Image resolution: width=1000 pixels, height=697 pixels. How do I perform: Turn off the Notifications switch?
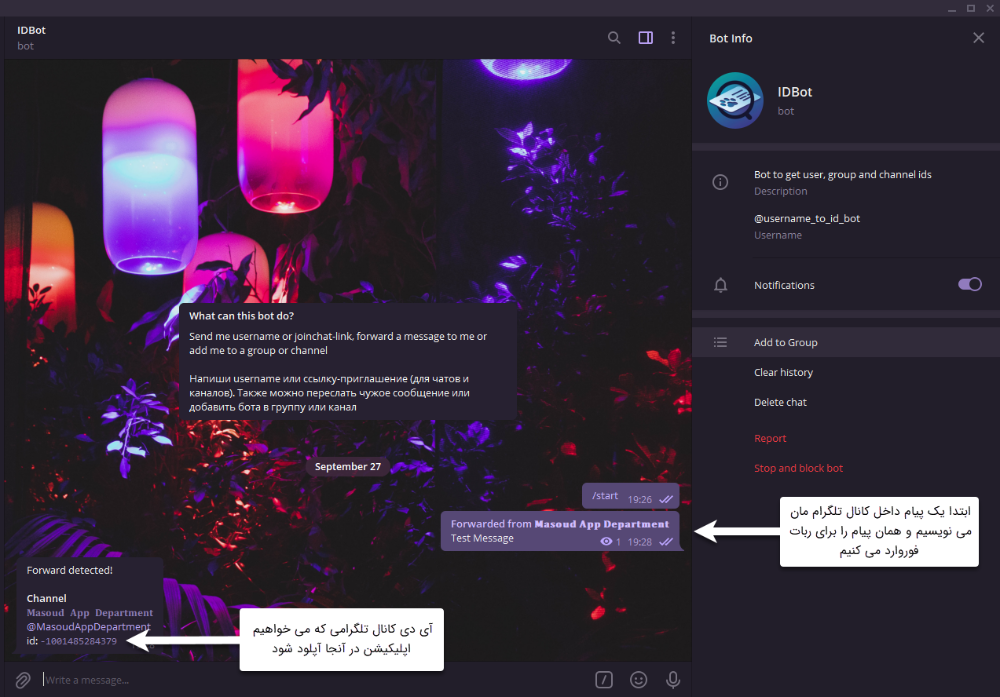click(x=969, y=284)
